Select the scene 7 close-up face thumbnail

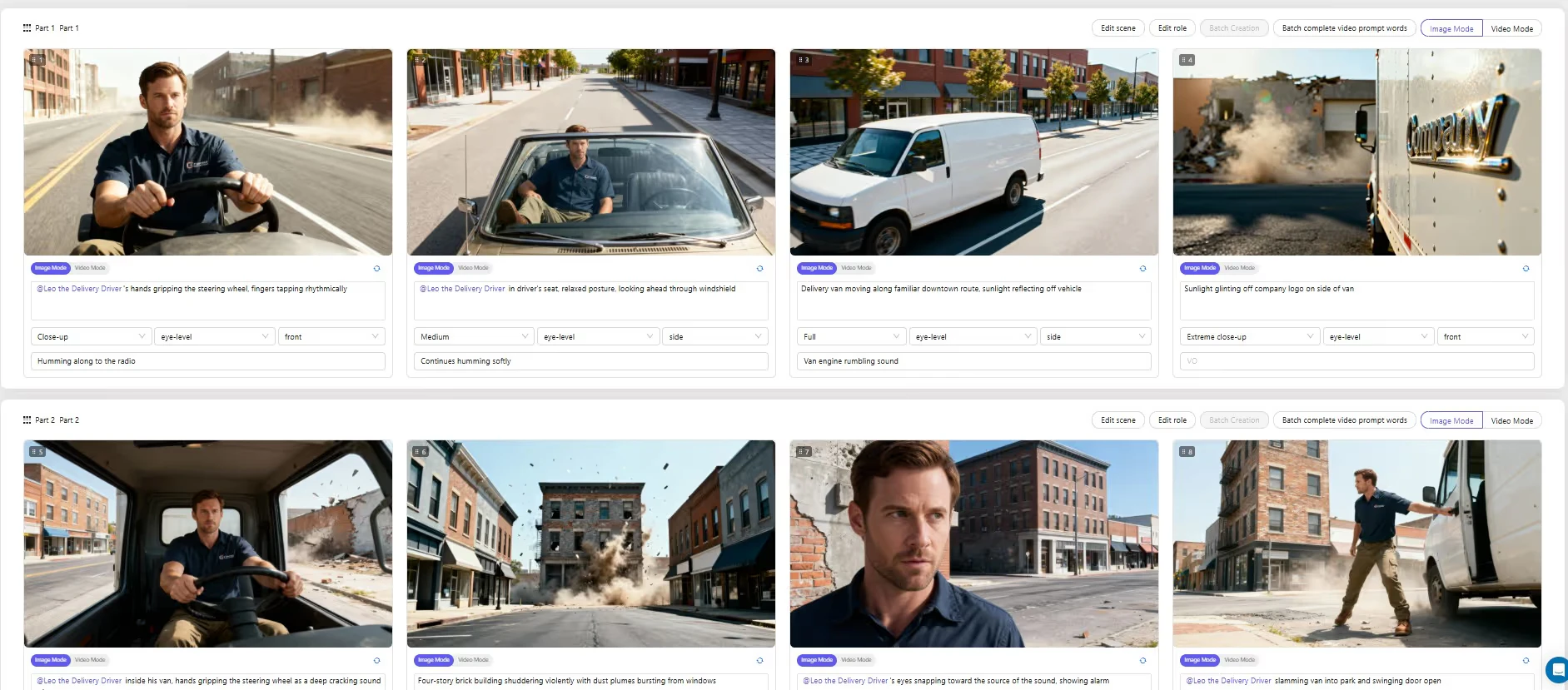973,544
